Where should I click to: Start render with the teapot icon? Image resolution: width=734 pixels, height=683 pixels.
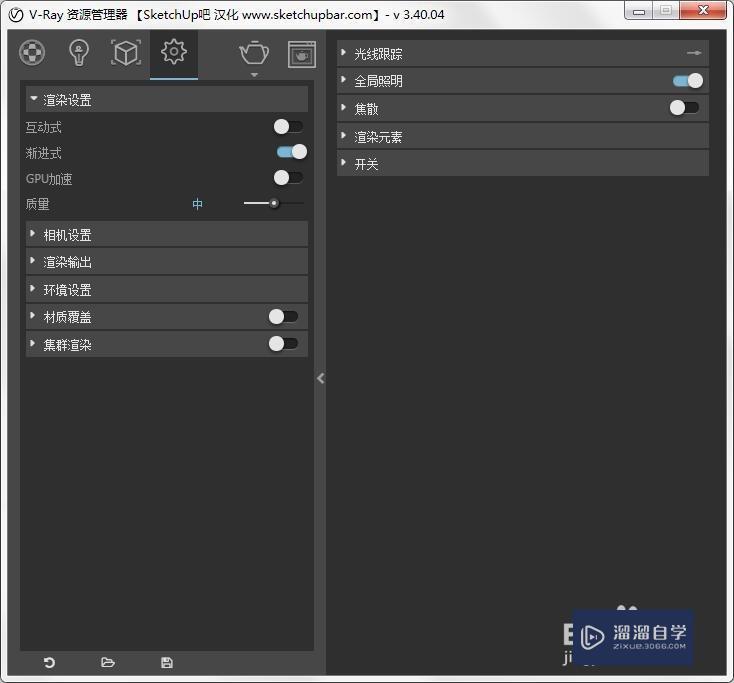pyautogui.click(x=254, y=52)
